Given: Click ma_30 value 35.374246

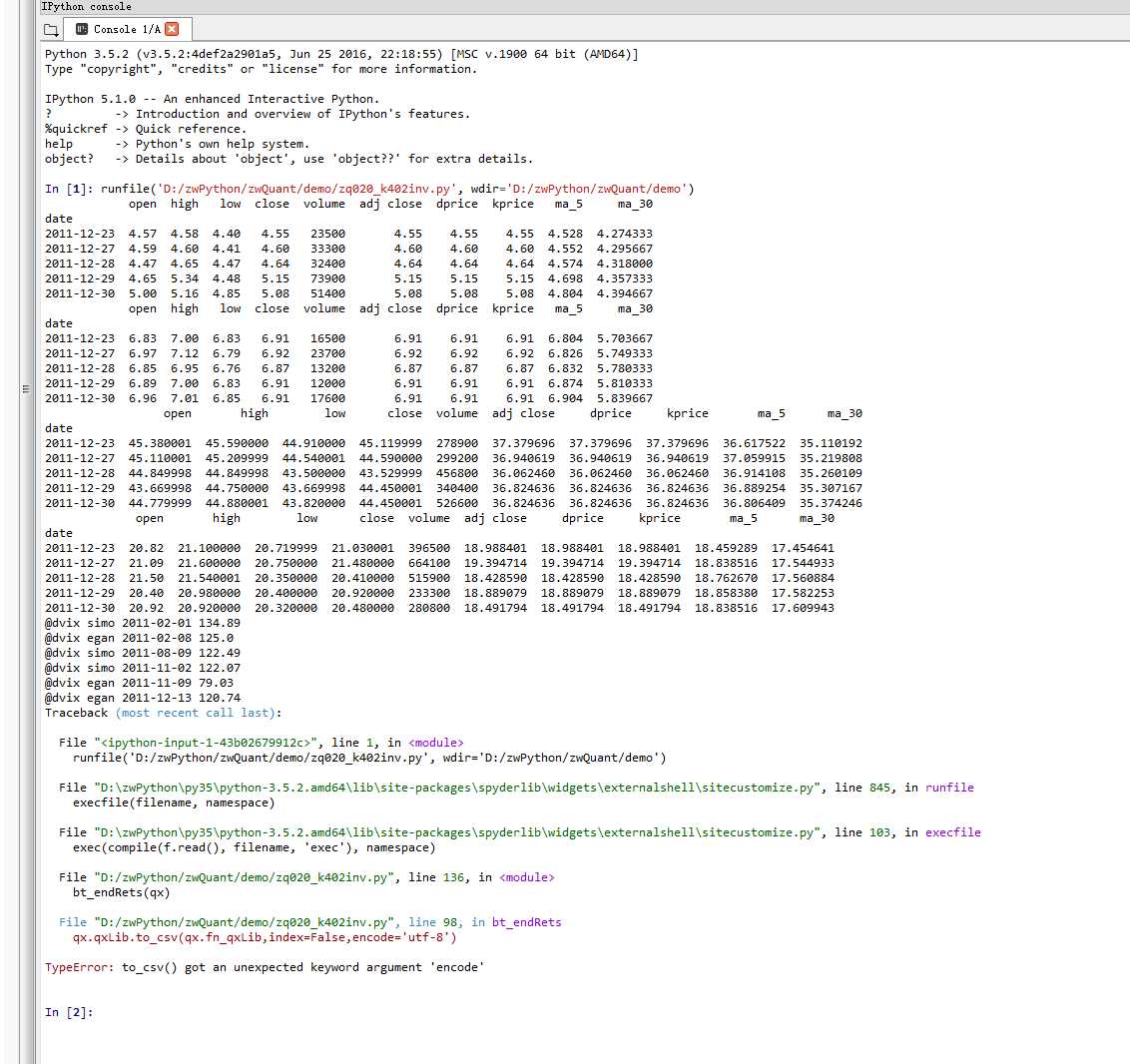Looking at the screenshot, I should click(831, 503).
